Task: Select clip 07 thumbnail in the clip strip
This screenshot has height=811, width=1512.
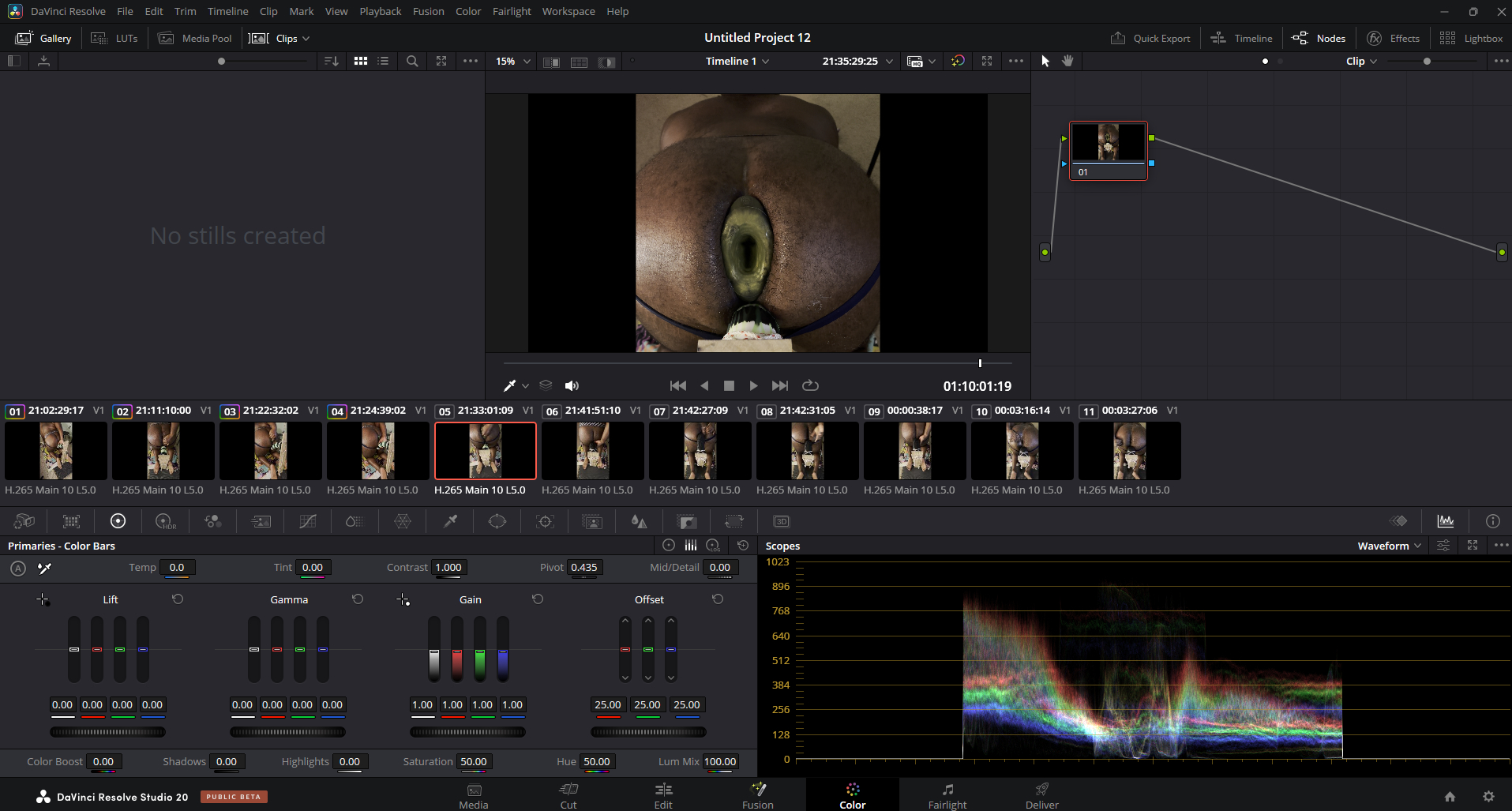Action: (700, 451)
